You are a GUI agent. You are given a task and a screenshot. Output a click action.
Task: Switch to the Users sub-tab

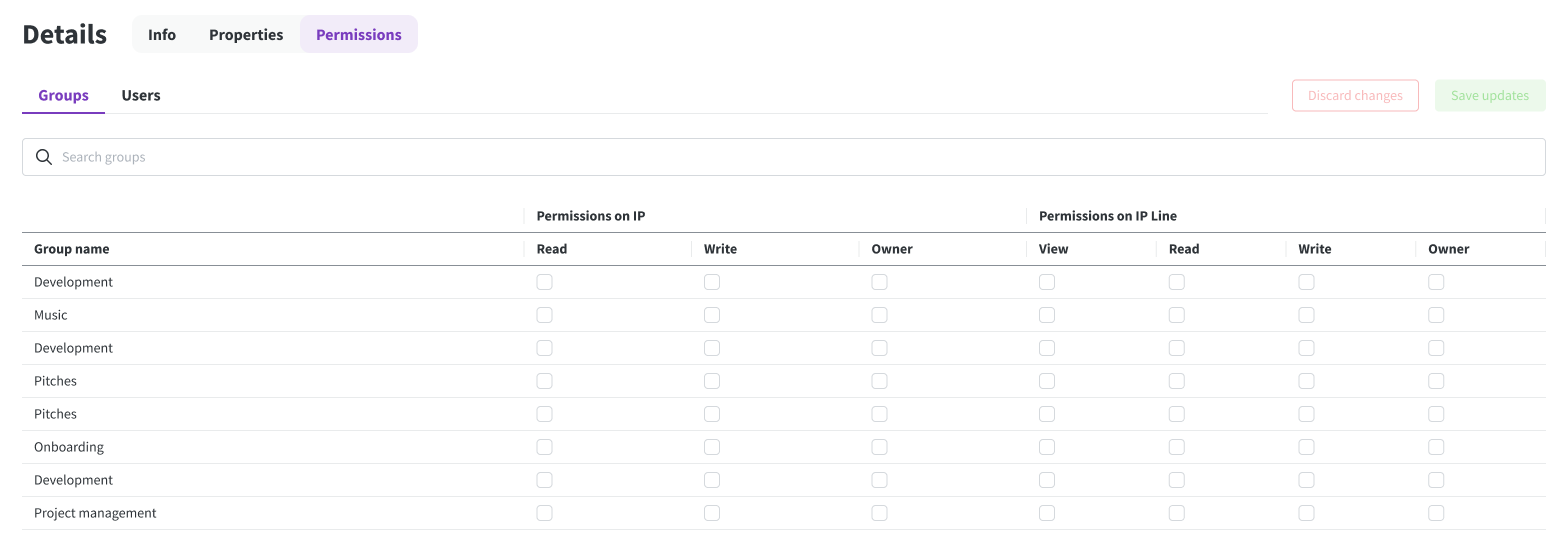pos(141,95)
